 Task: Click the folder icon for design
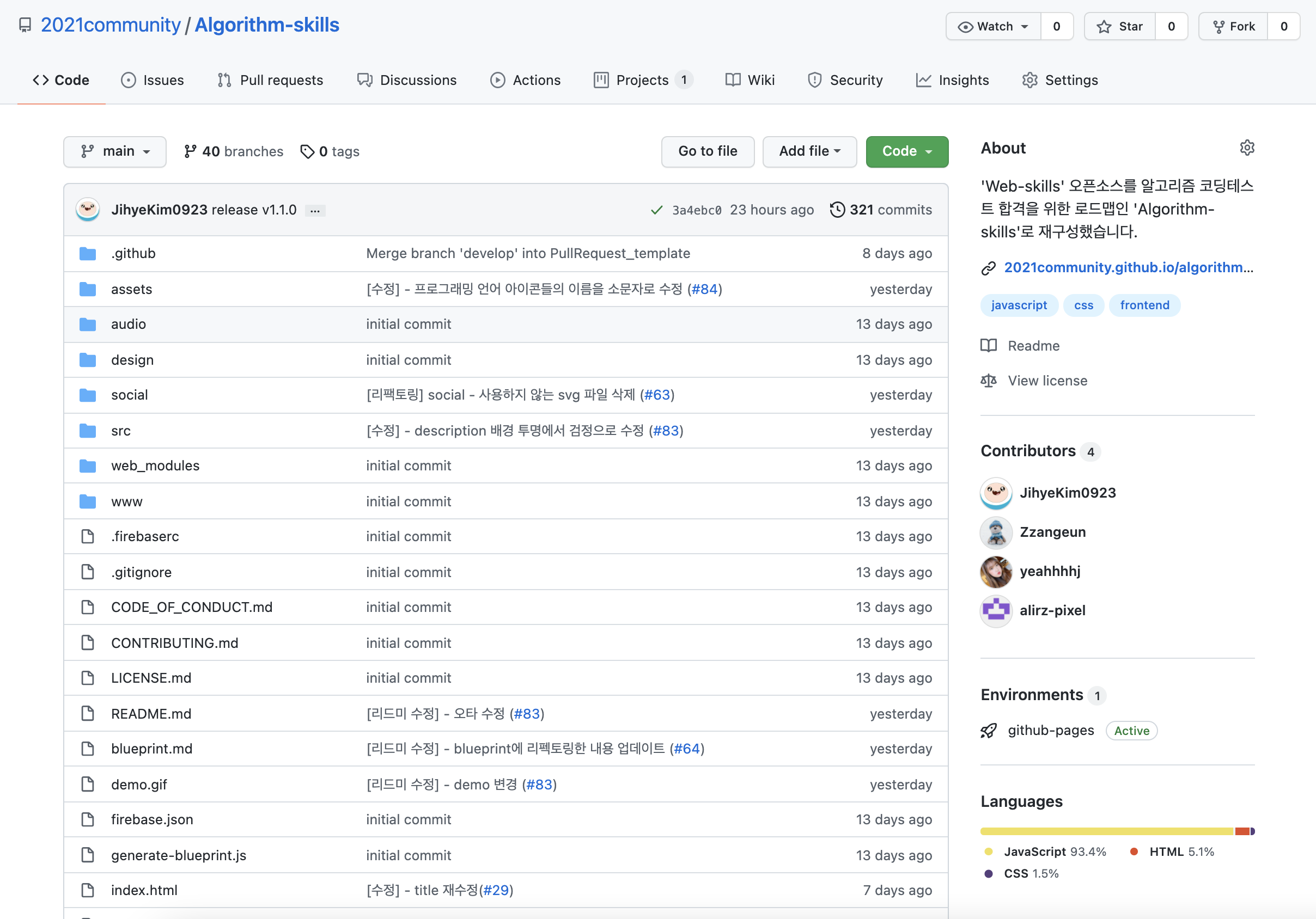click(88, 360)
